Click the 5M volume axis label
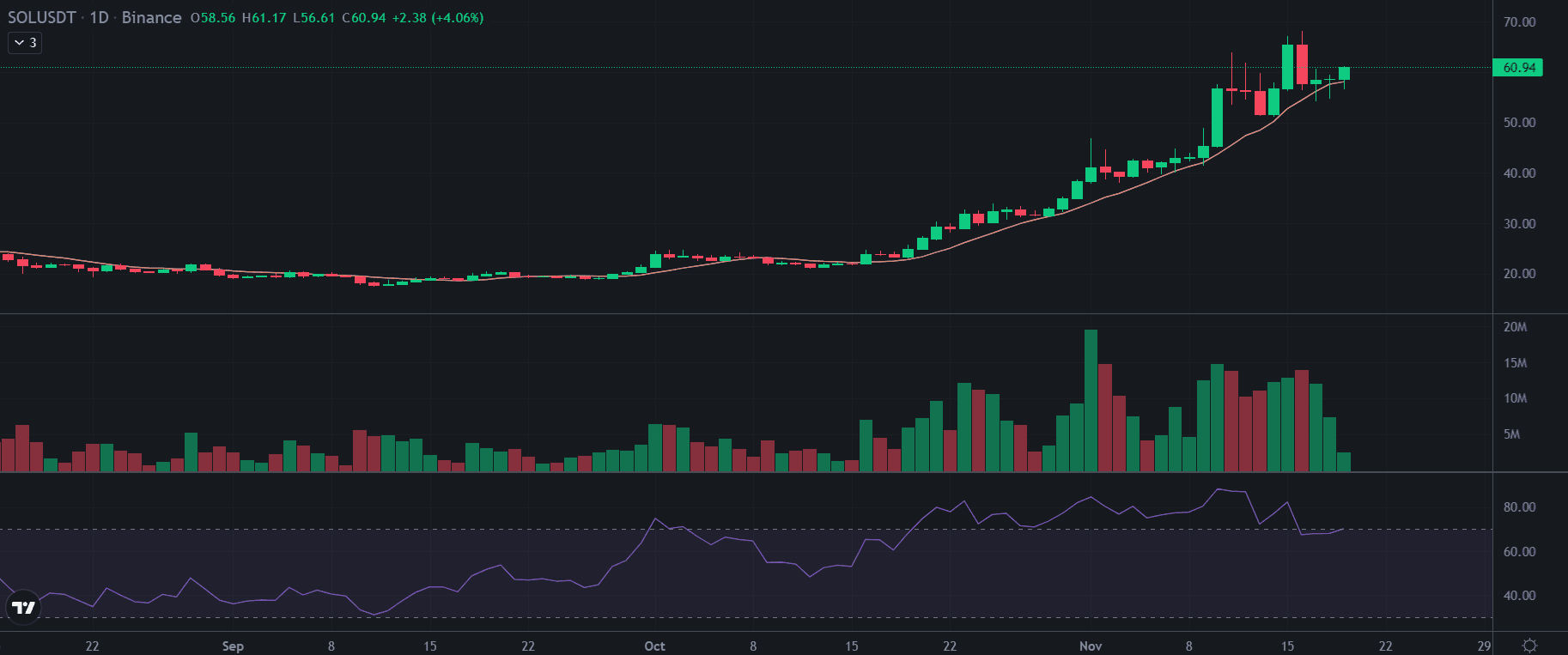This screenshot has width=1568, height=655. (x=1511, y=434)
